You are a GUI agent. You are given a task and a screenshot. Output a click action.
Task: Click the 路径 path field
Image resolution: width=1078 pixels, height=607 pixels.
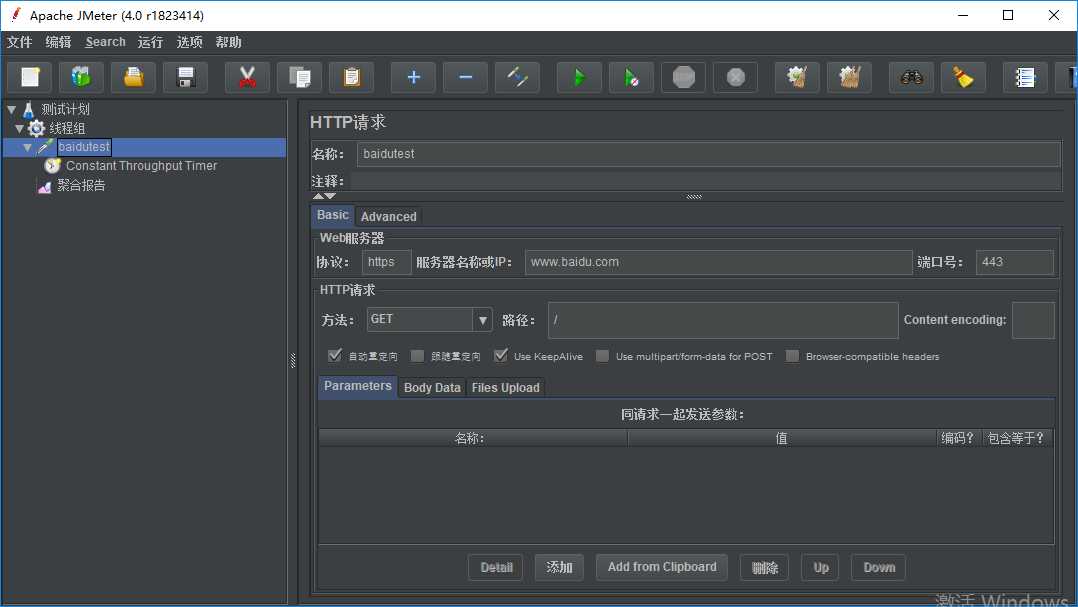point(723,320)
